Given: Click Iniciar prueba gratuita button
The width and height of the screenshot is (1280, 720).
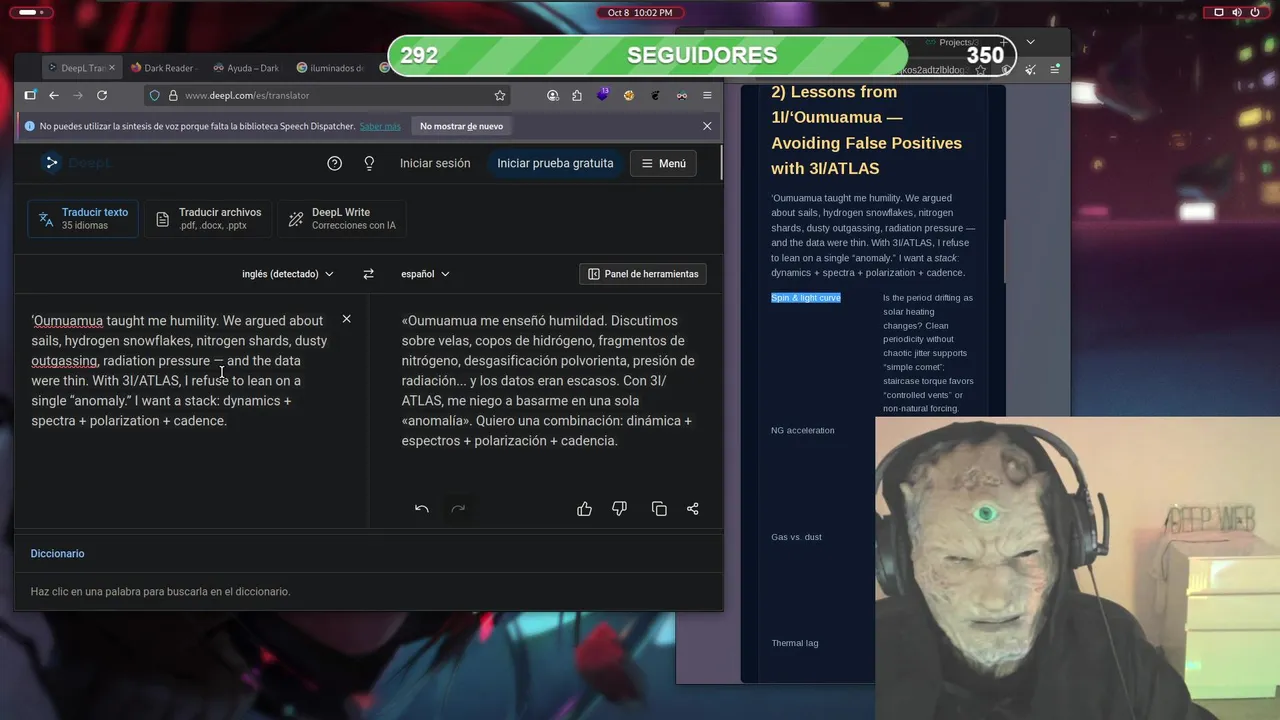Looking at the screenshot, I should 555,163.
